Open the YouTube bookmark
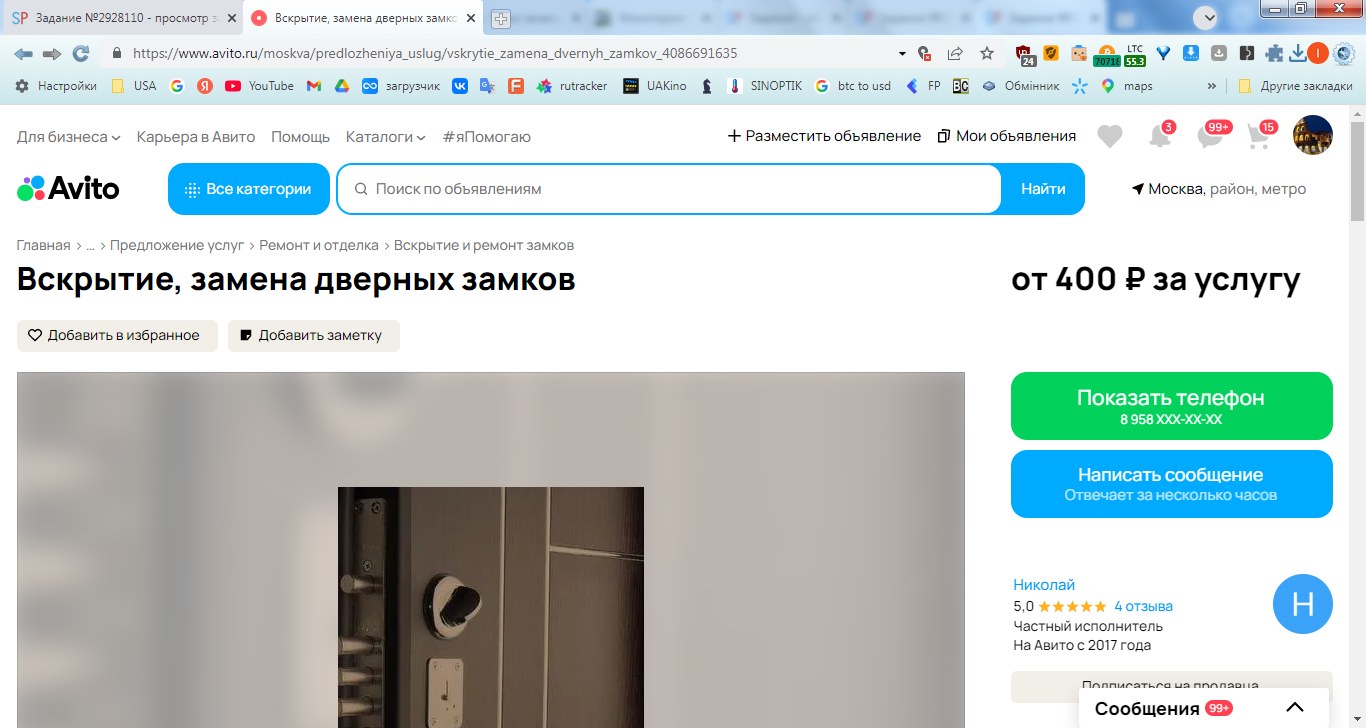1366x728 pixels. pyautogui.click(x=259, y=86)
